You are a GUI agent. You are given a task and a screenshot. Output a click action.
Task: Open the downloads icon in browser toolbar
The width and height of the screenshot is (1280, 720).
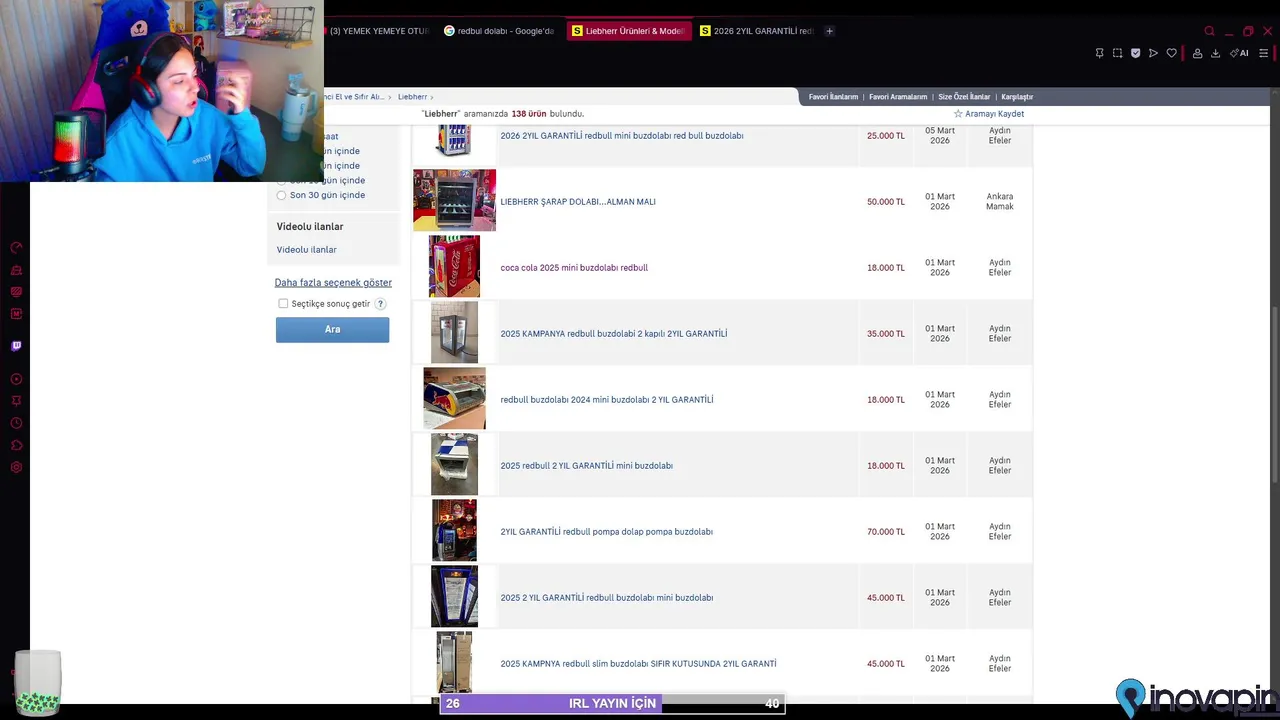(x=1215, y=53)
